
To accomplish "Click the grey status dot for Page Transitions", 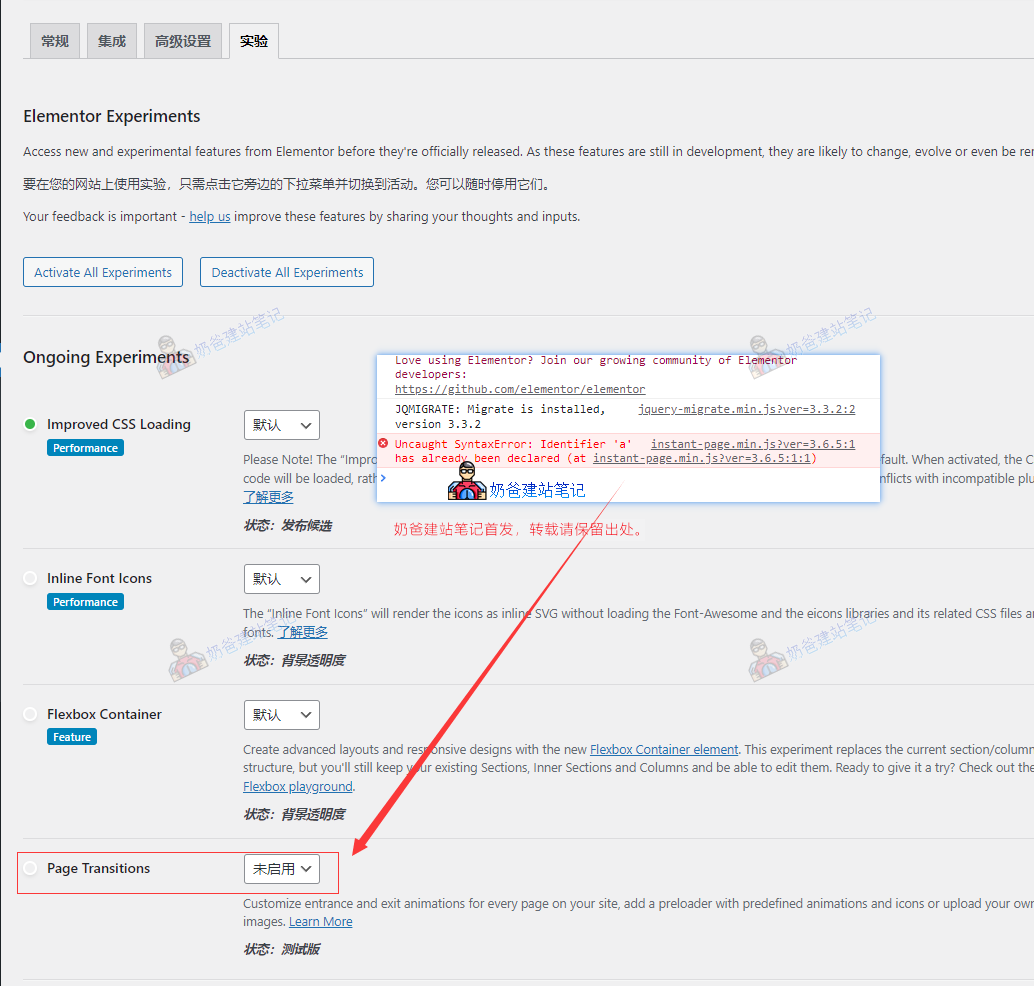I will 30,868.
